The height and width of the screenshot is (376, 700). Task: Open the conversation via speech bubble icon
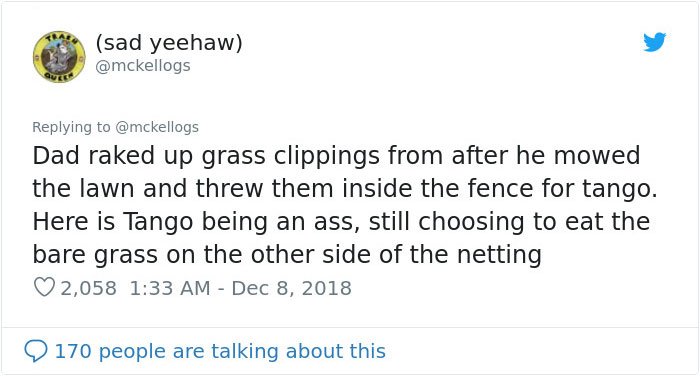(x=36, y=351)
